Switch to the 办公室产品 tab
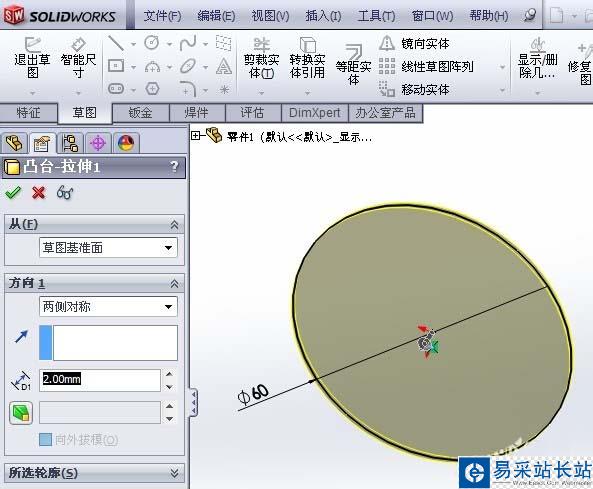This screenshot has width=593, height=489. tap(385, 113)
